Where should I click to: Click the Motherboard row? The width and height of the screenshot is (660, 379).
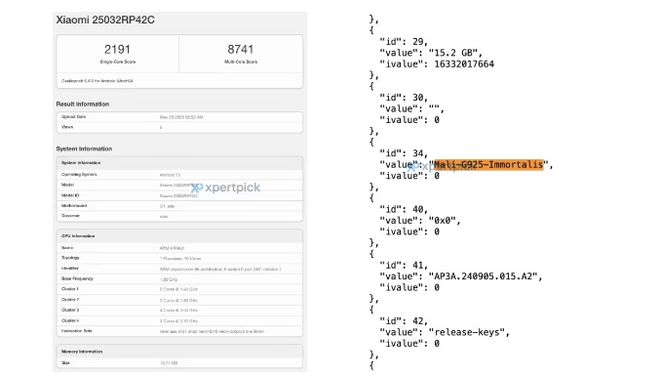click(x=180, y=206)
